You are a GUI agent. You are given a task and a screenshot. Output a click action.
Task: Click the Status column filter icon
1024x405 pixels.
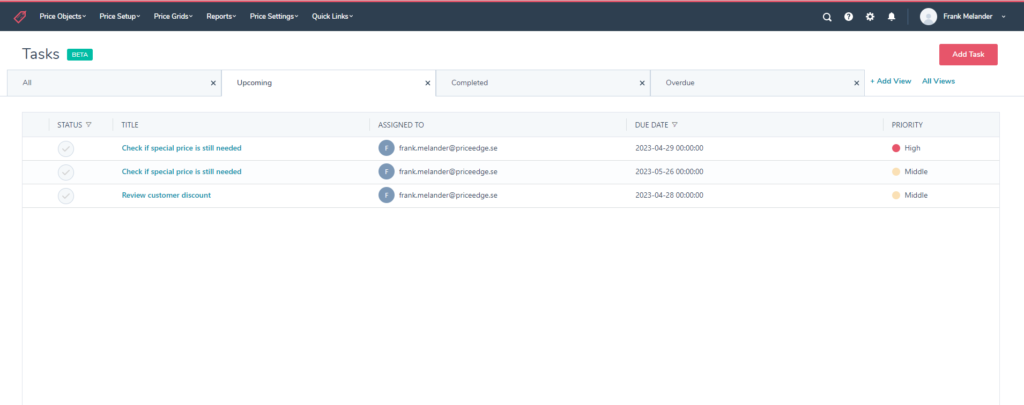(x=89, y=125)
